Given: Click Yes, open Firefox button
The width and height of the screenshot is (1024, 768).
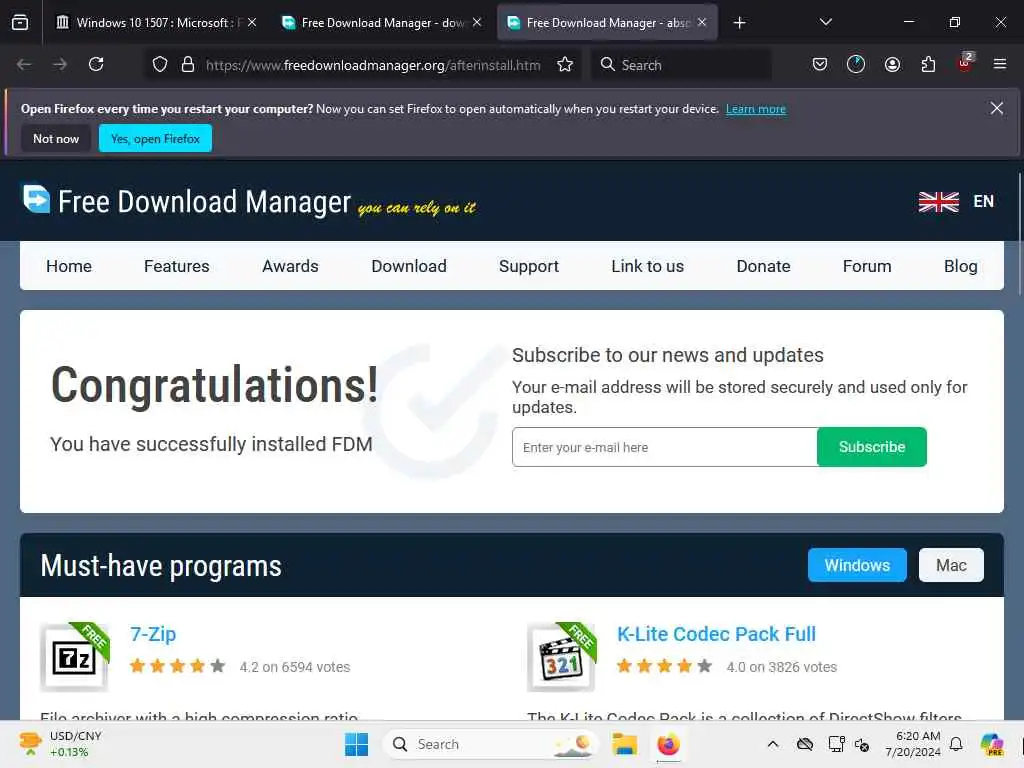Looking at the screenshot, I should (155, 138).
